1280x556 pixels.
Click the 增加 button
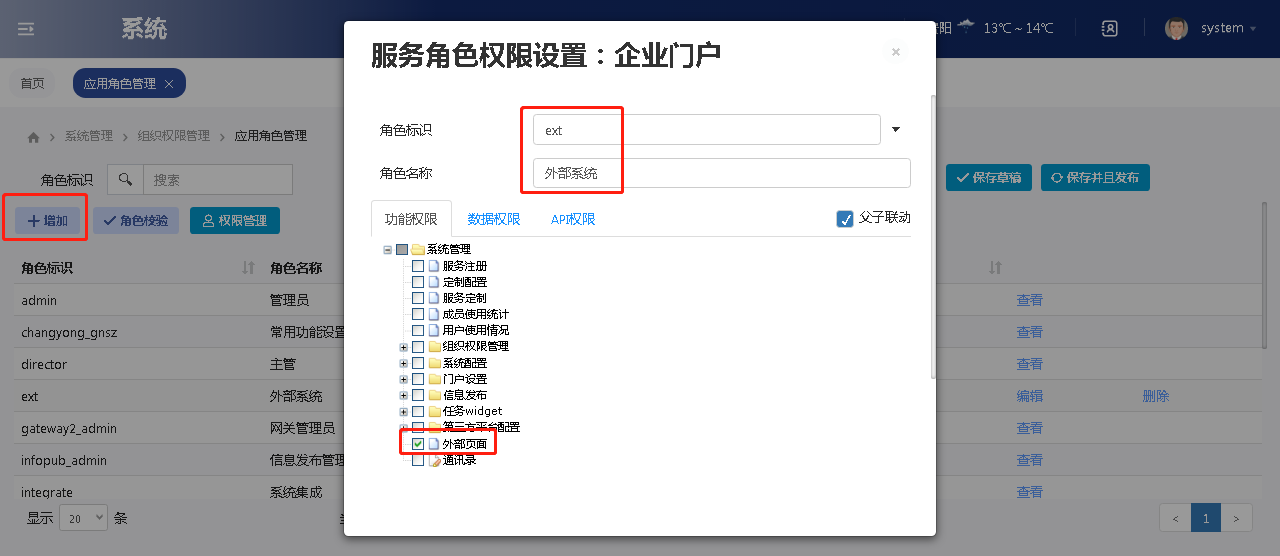coord(47,221)
